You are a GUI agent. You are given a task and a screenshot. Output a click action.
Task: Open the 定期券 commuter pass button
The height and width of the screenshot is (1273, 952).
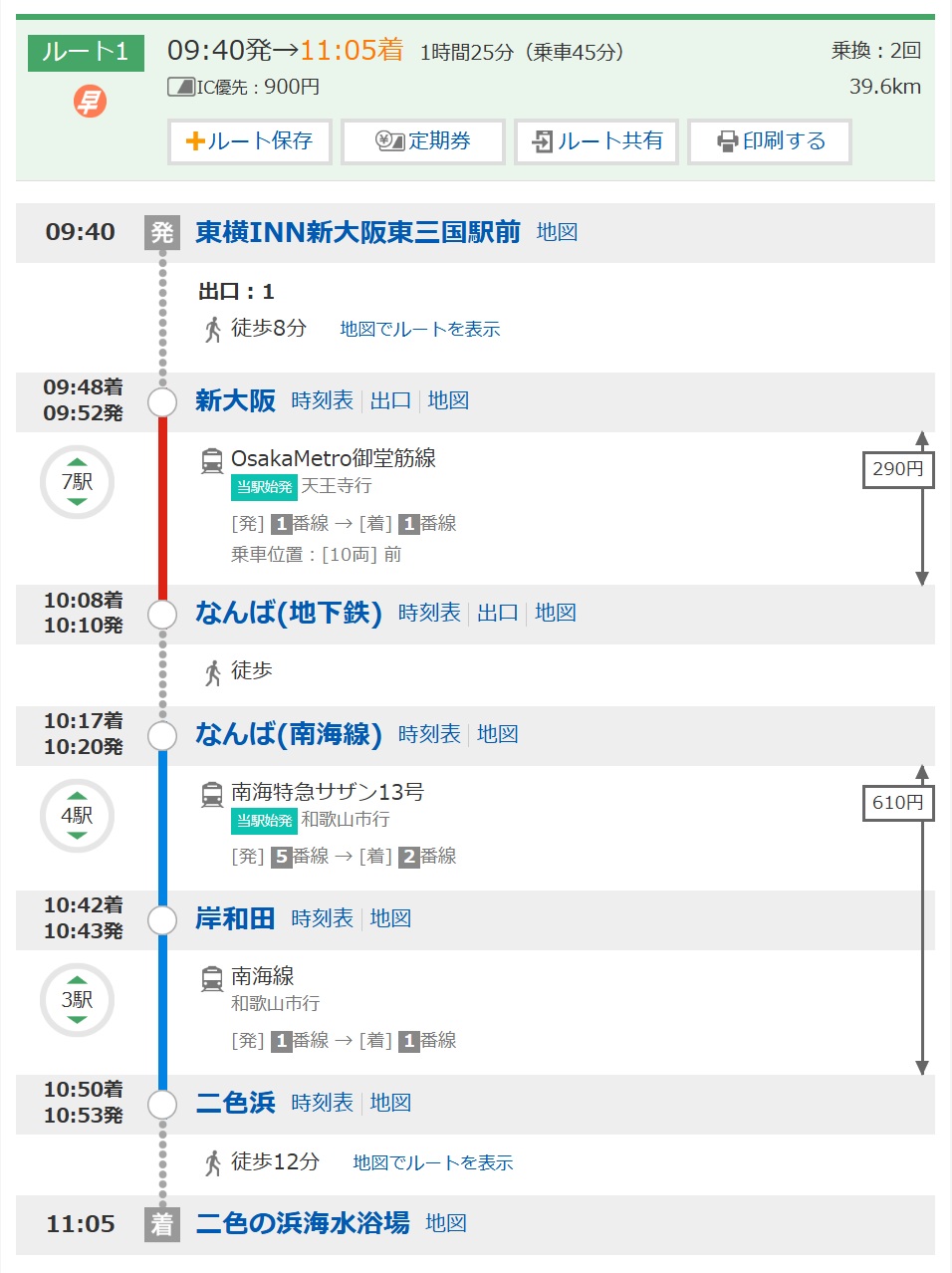pos(423,141)
